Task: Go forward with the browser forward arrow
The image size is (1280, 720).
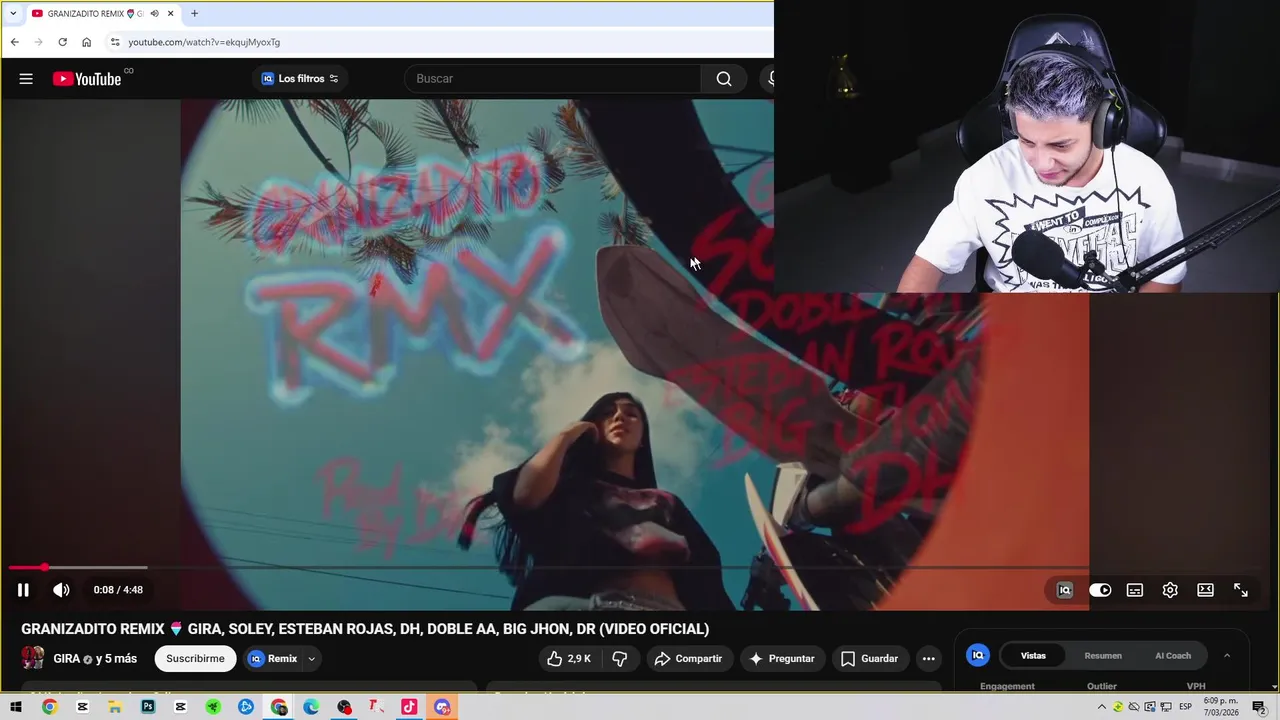Action: [38, 42]
